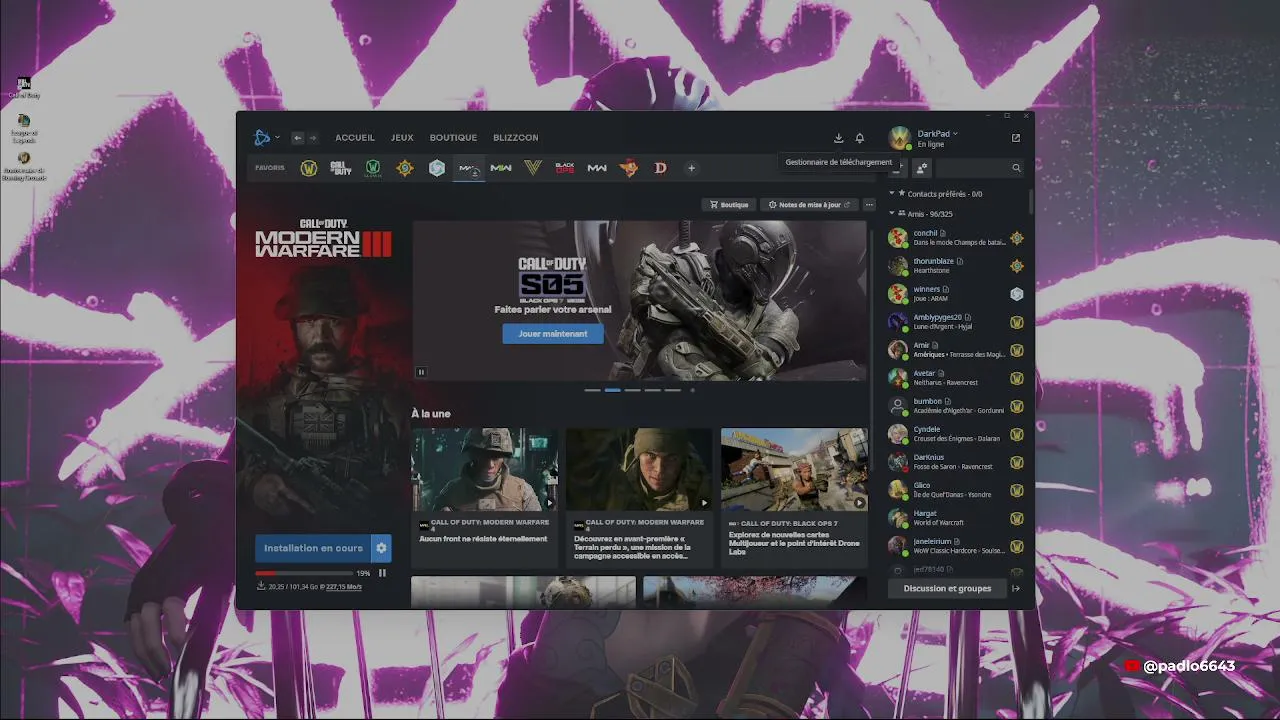The image size is (1280, 720).
Task: Select friend thorunblaze
Action: [x=956, y=266]
